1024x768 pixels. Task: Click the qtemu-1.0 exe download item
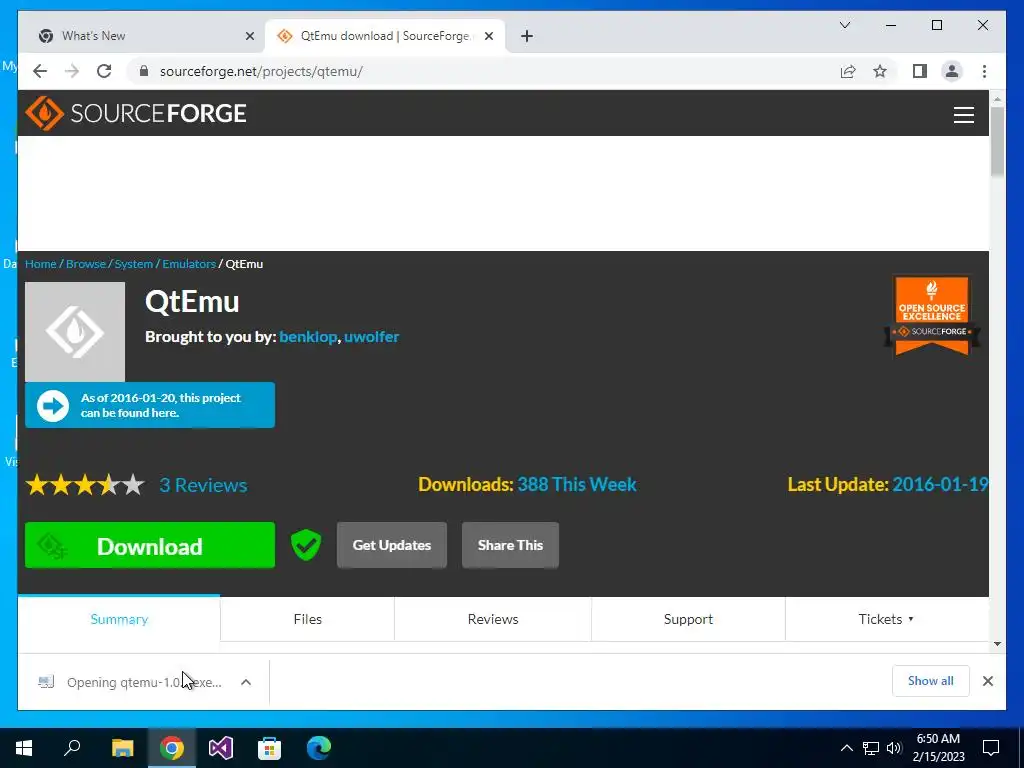[131, 682]
